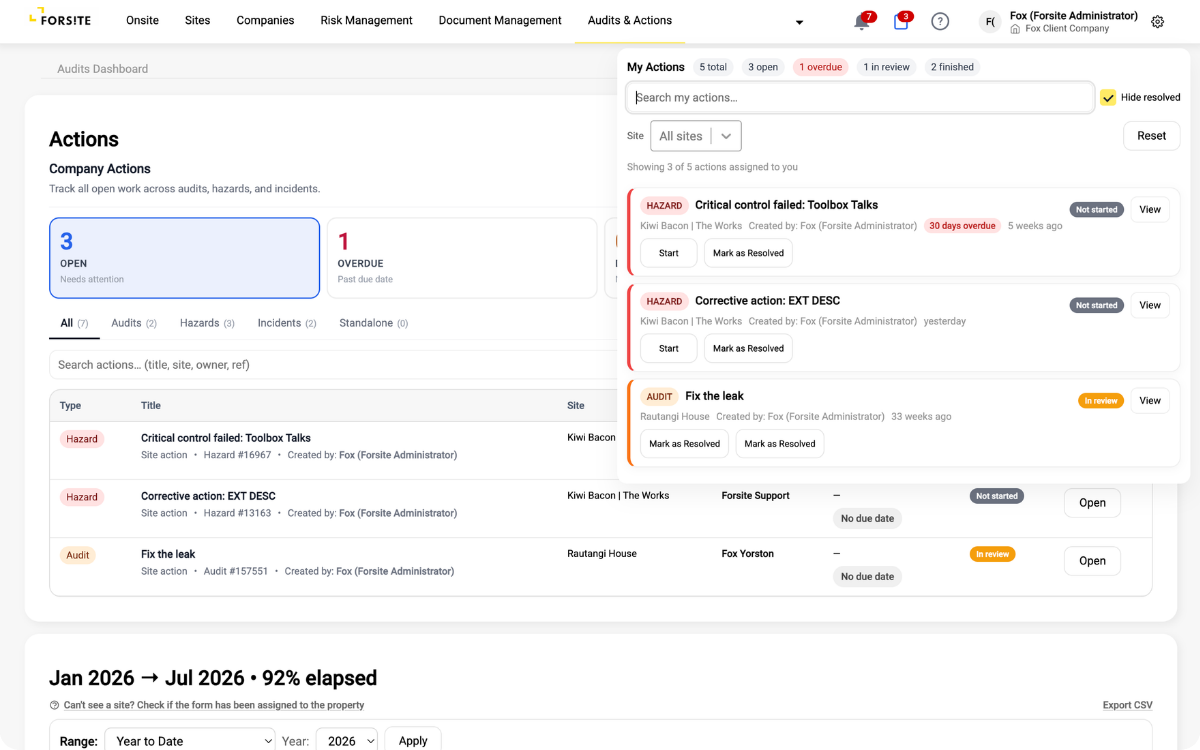Open the help question mark icon

(940, 21)
